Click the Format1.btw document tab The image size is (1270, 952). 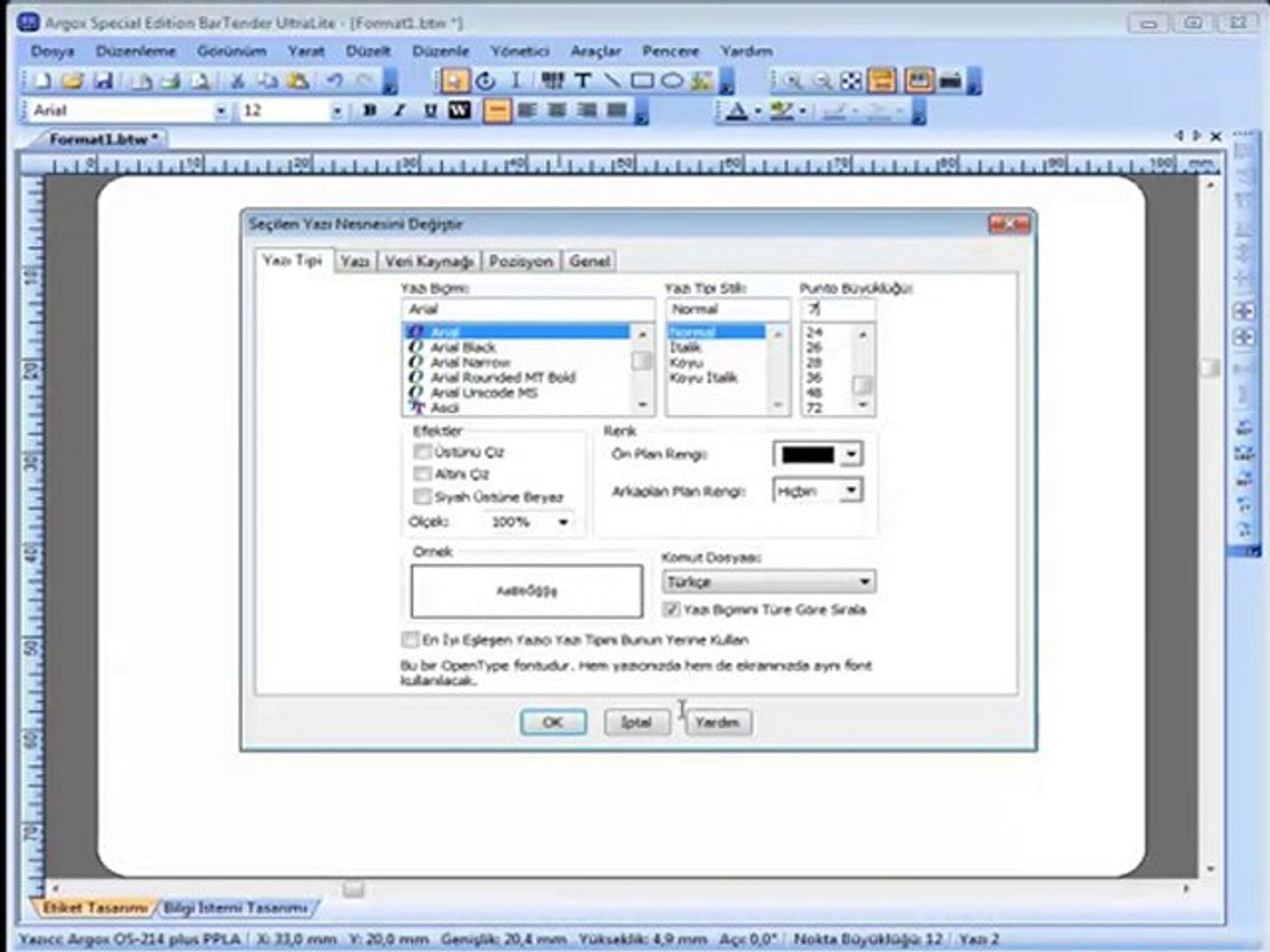(x=102, y=139)
